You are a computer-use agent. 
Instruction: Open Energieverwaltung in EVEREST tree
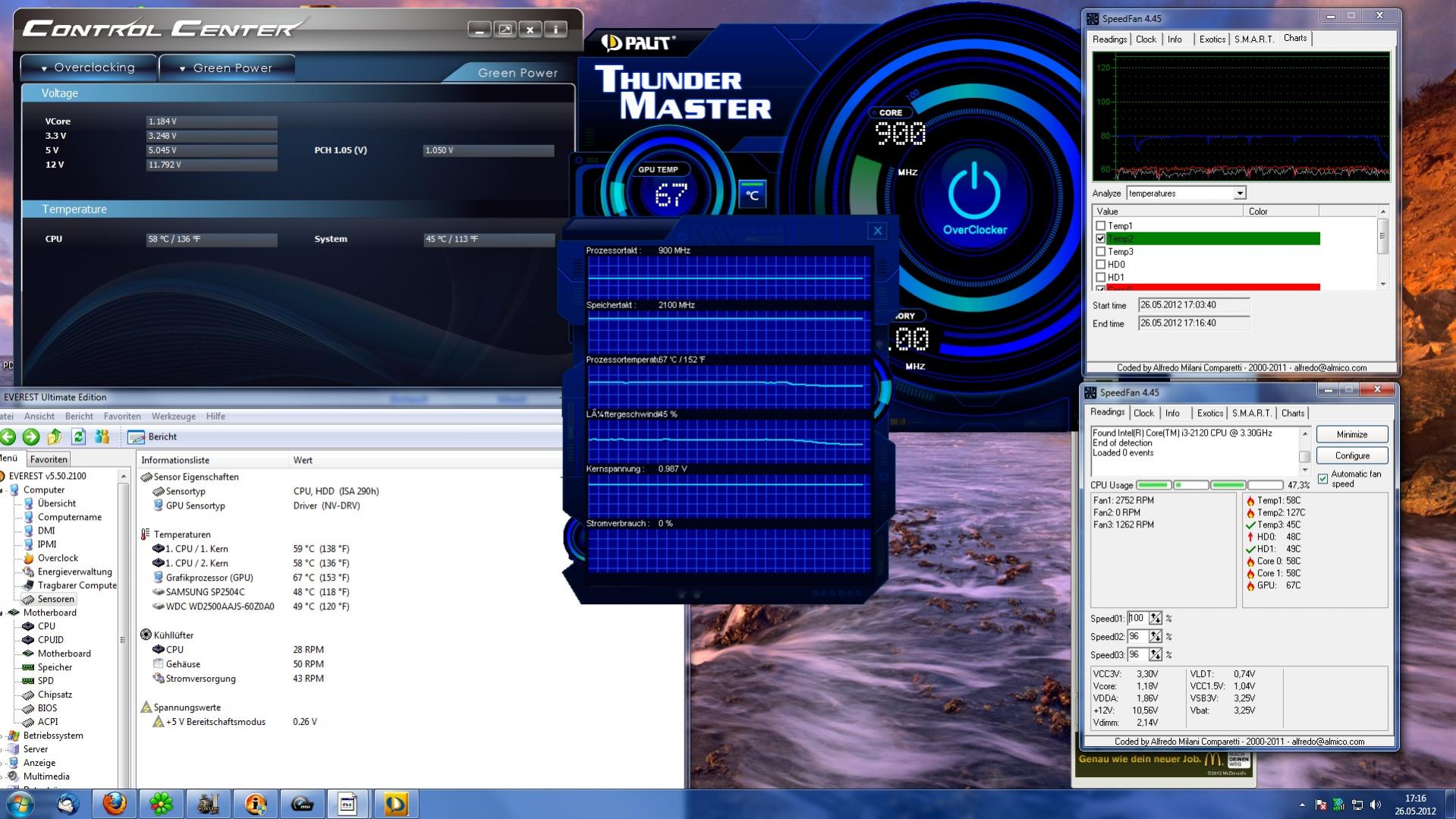74,572
